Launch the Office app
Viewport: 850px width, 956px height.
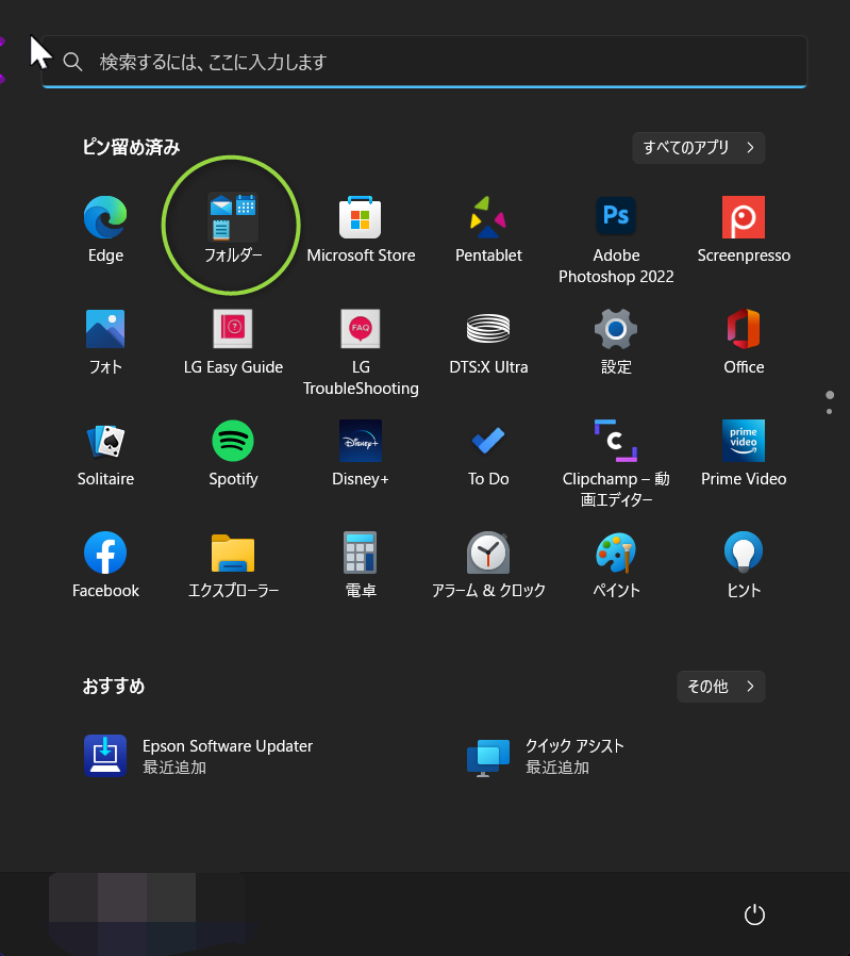[743, 341]
